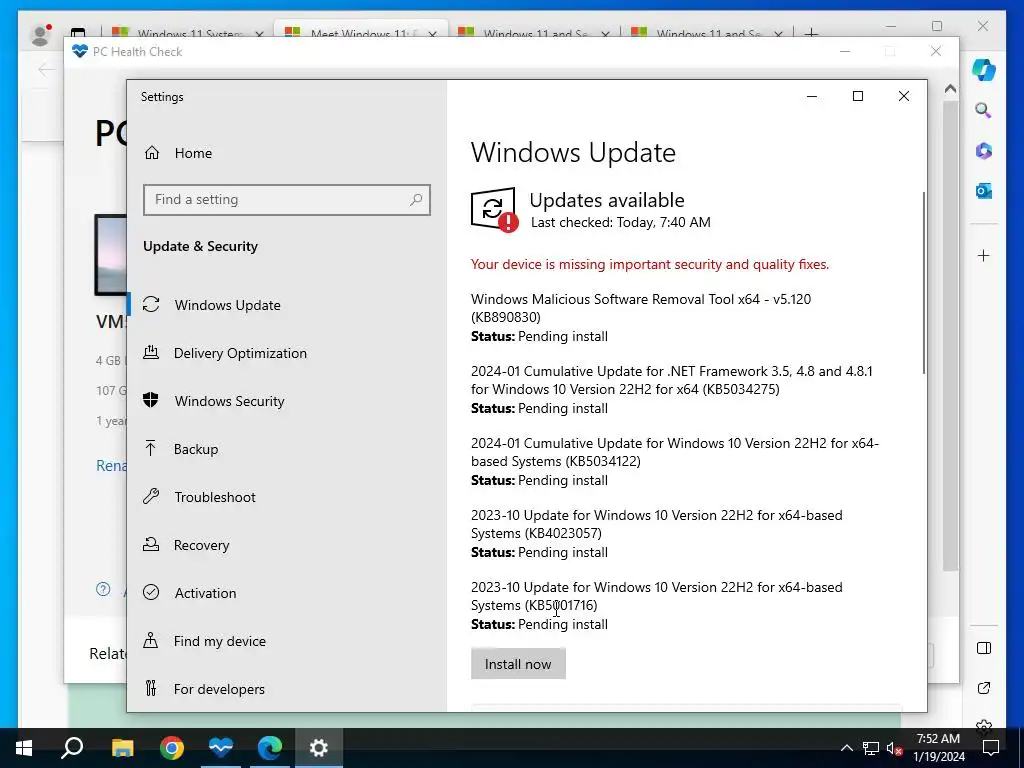Click 'Last checked: Today, 7:40 AM' text
1024x768 pixels.
pyautogui.click(x=620, y=222)
